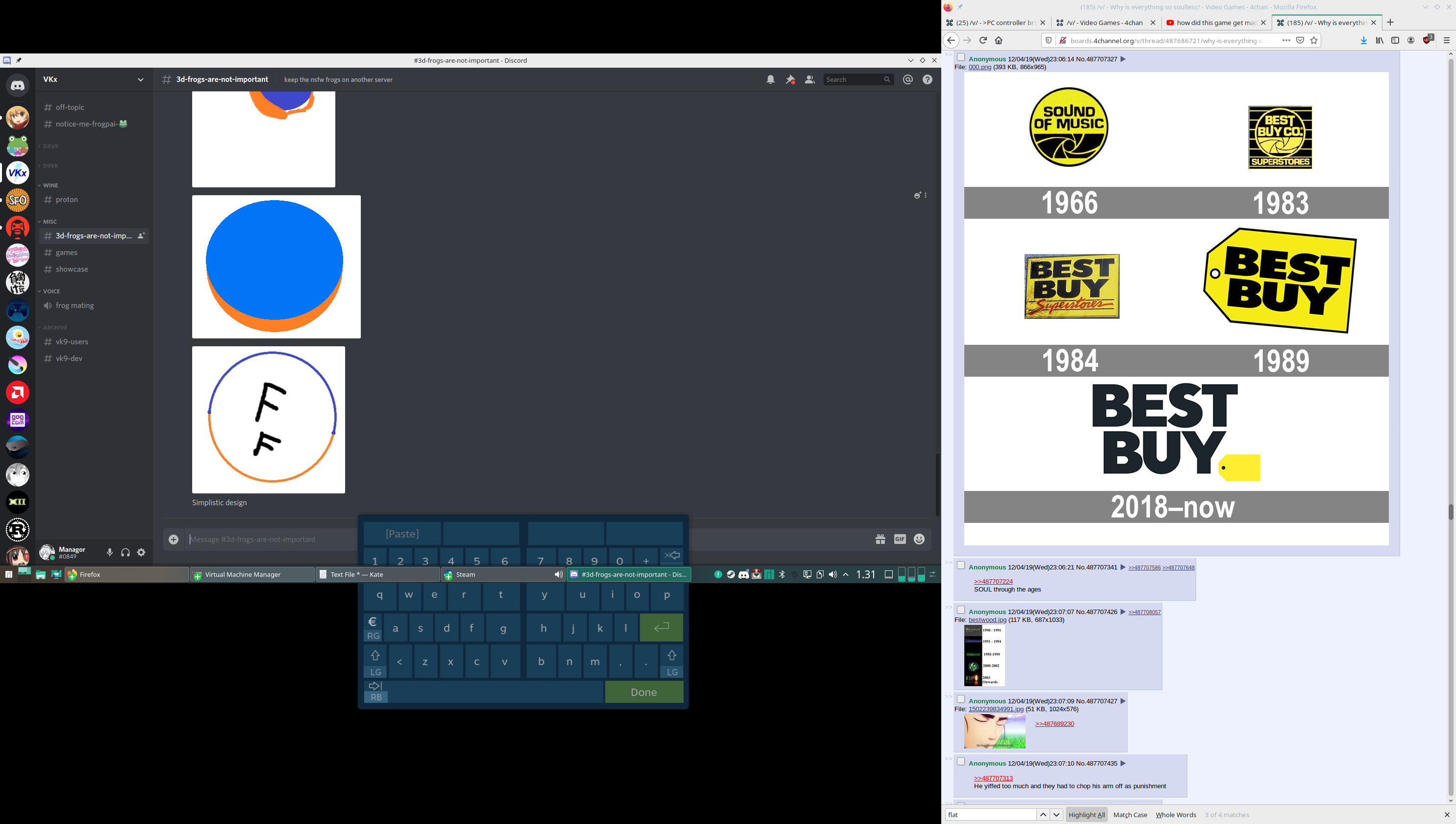
Task: Open post menu arrow for No.487707435
Action: (x=1123, y=764)
